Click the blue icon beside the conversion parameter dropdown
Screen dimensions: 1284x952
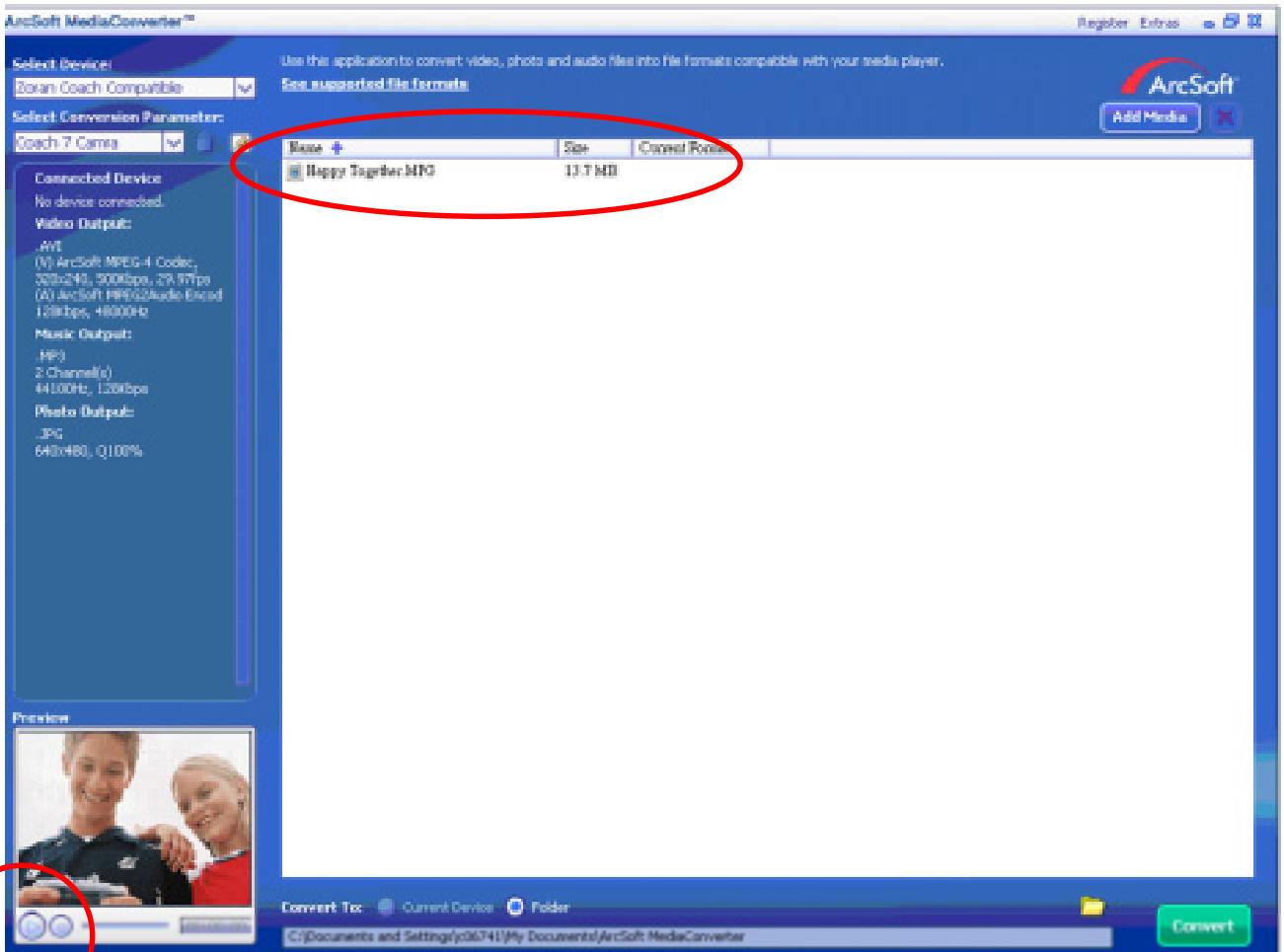click(204, 143)
